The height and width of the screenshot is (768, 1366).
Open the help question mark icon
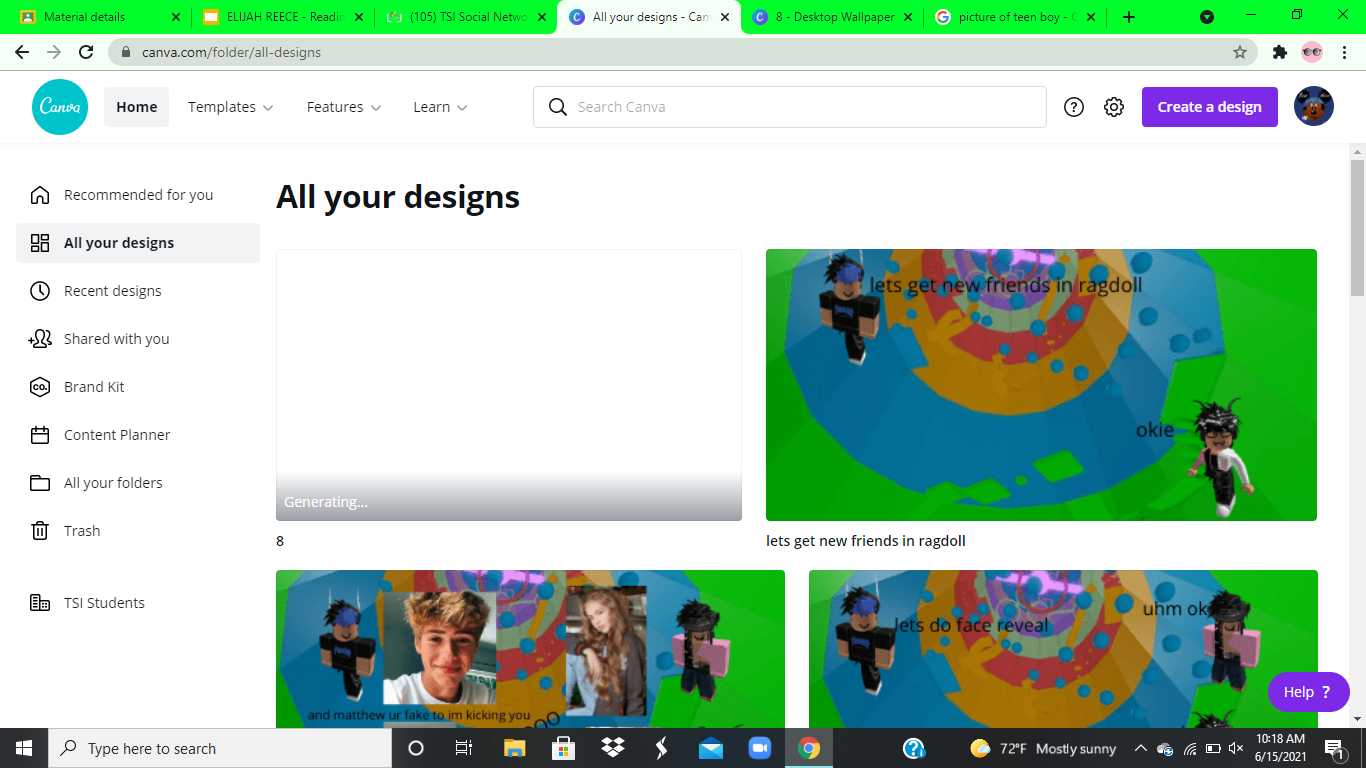point(1074,107)
